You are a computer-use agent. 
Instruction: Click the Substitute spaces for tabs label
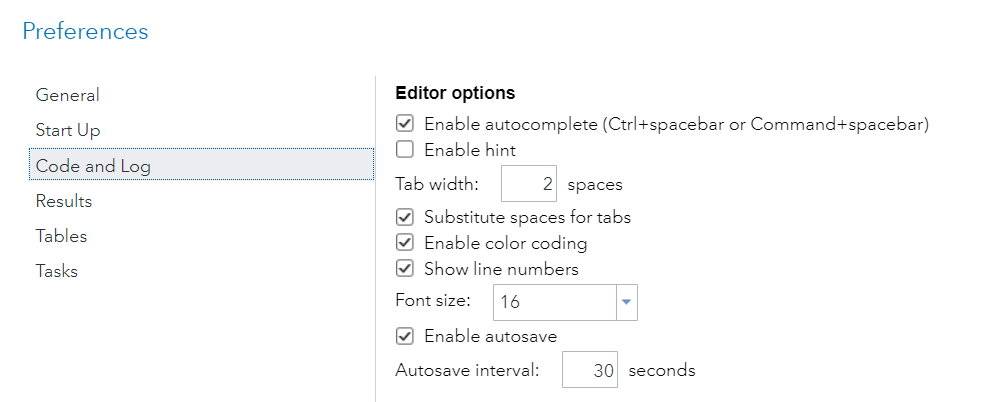coord(527,217)
